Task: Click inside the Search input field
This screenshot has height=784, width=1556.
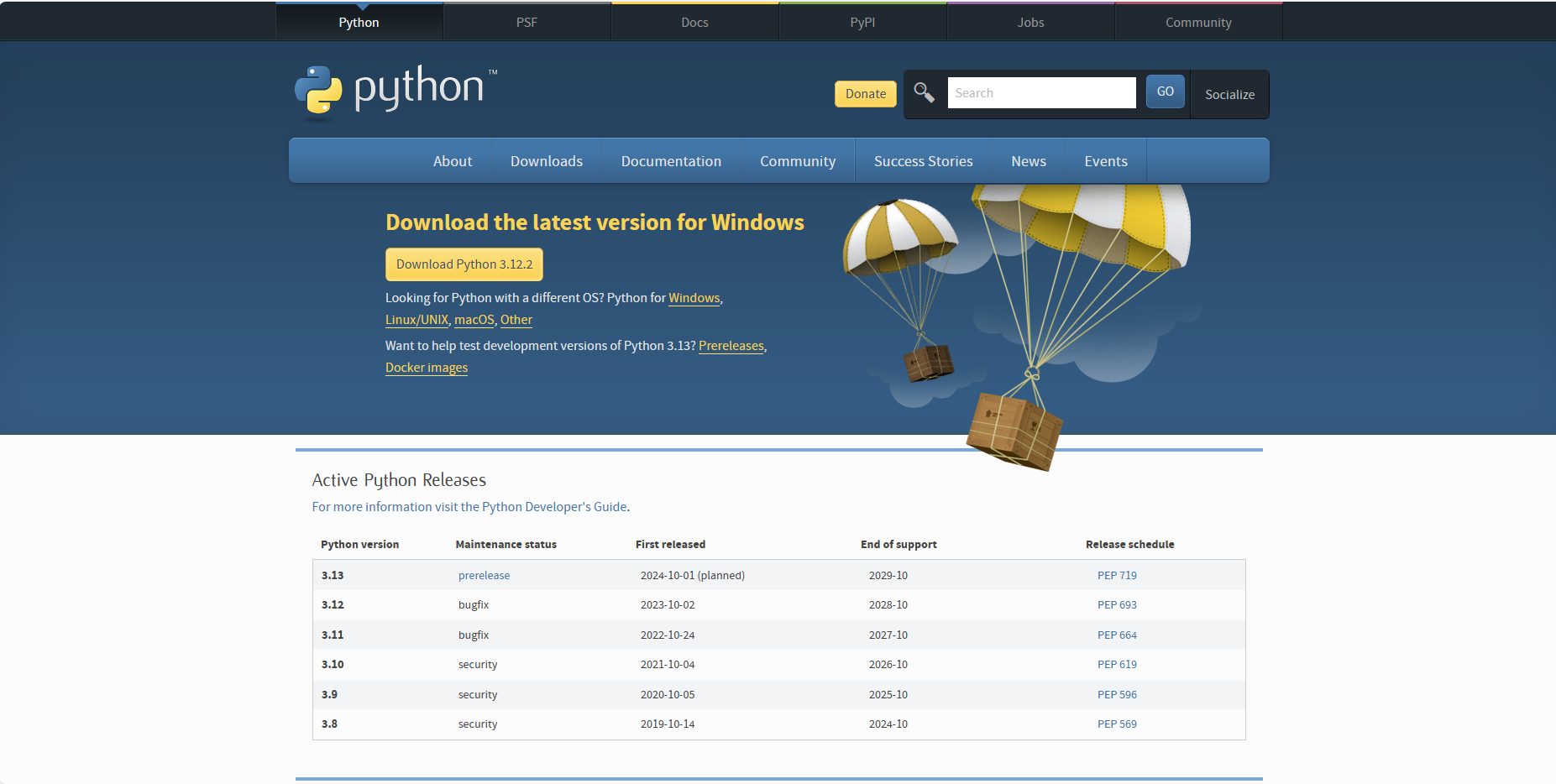Action: tap(1041, 92)
